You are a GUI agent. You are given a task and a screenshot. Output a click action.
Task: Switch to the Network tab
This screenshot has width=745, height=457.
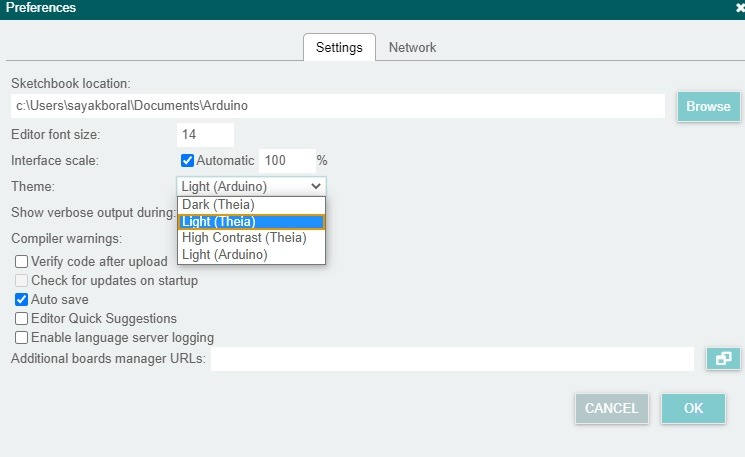point(412,48)
